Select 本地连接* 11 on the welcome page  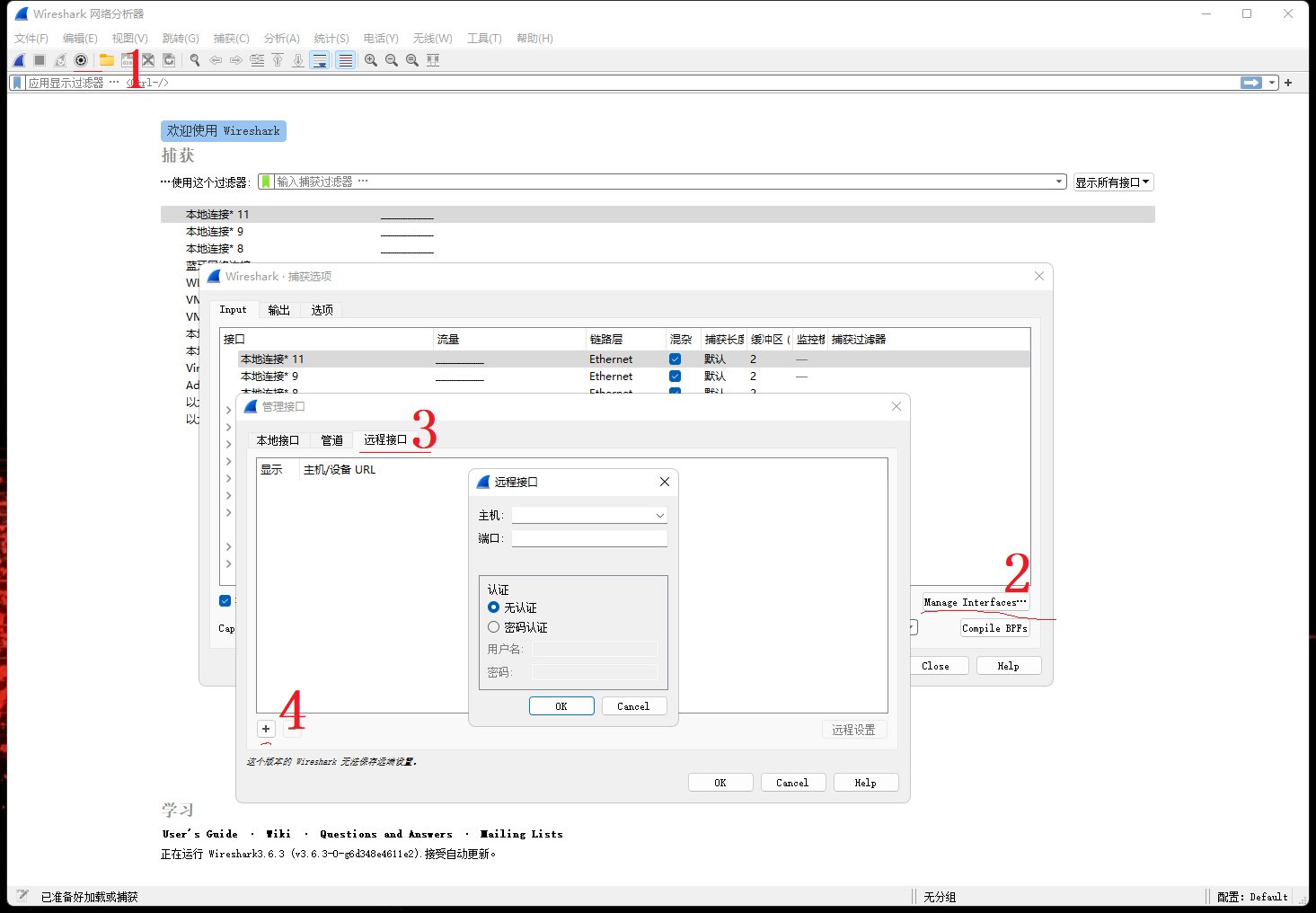point(658,215)
